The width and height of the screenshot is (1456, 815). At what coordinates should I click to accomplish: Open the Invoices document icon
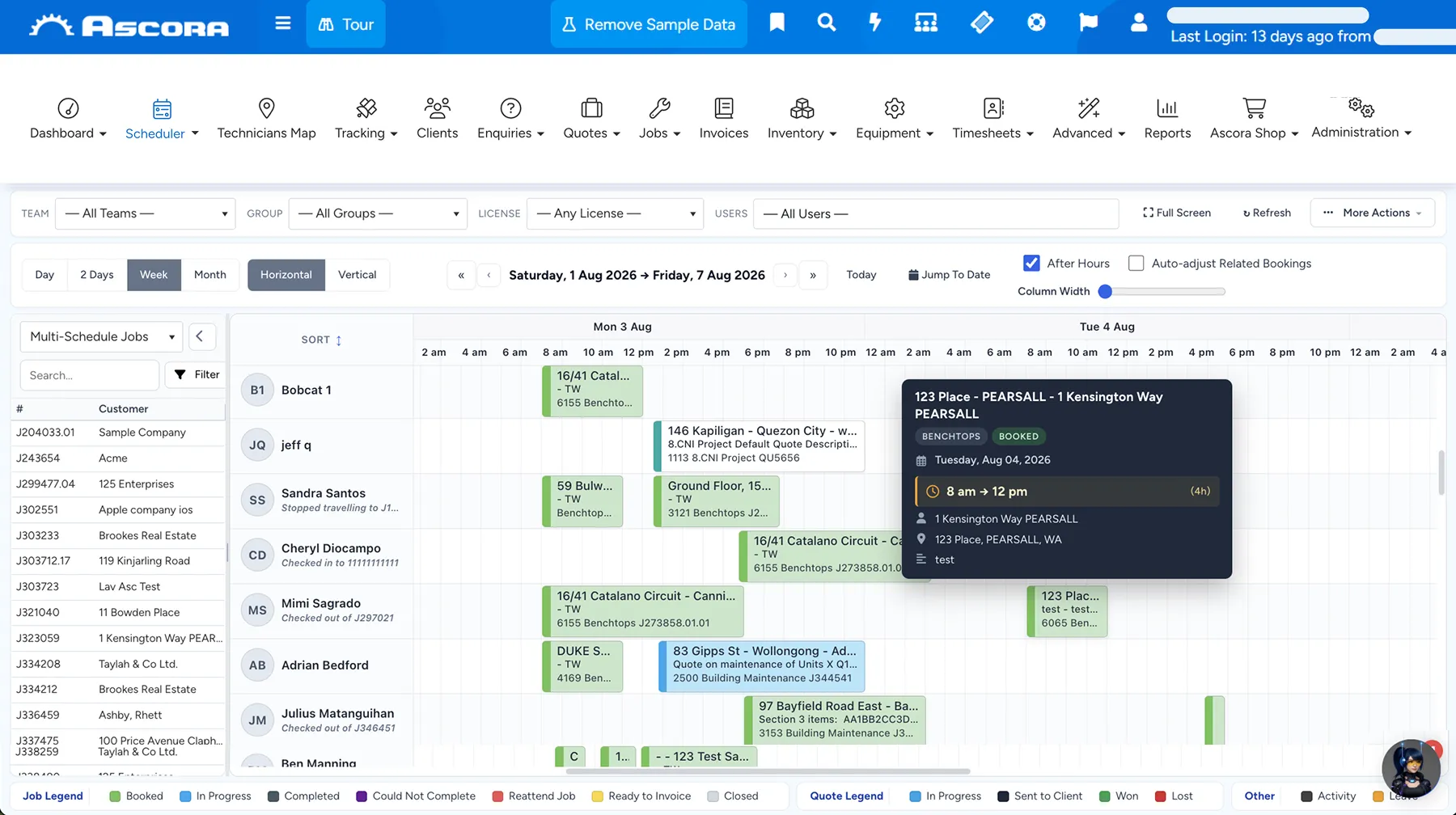724,108
